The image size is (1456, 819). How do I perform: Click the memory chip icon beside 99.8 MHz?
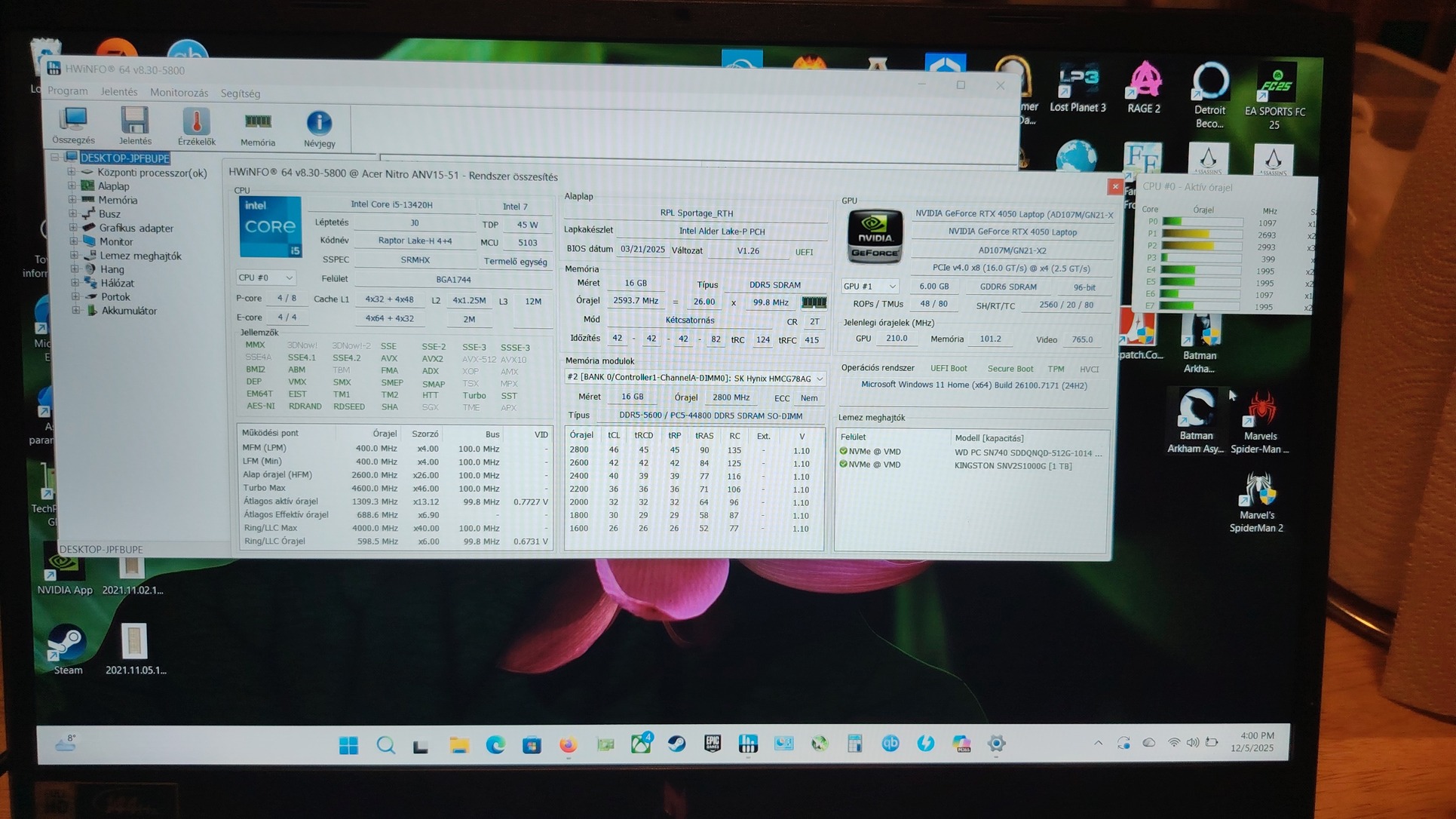click(x=814, y=302)
